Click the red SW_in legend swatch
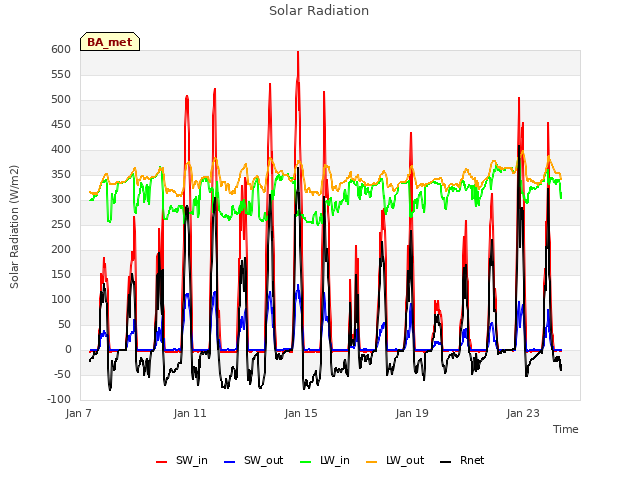 point(162,462)
